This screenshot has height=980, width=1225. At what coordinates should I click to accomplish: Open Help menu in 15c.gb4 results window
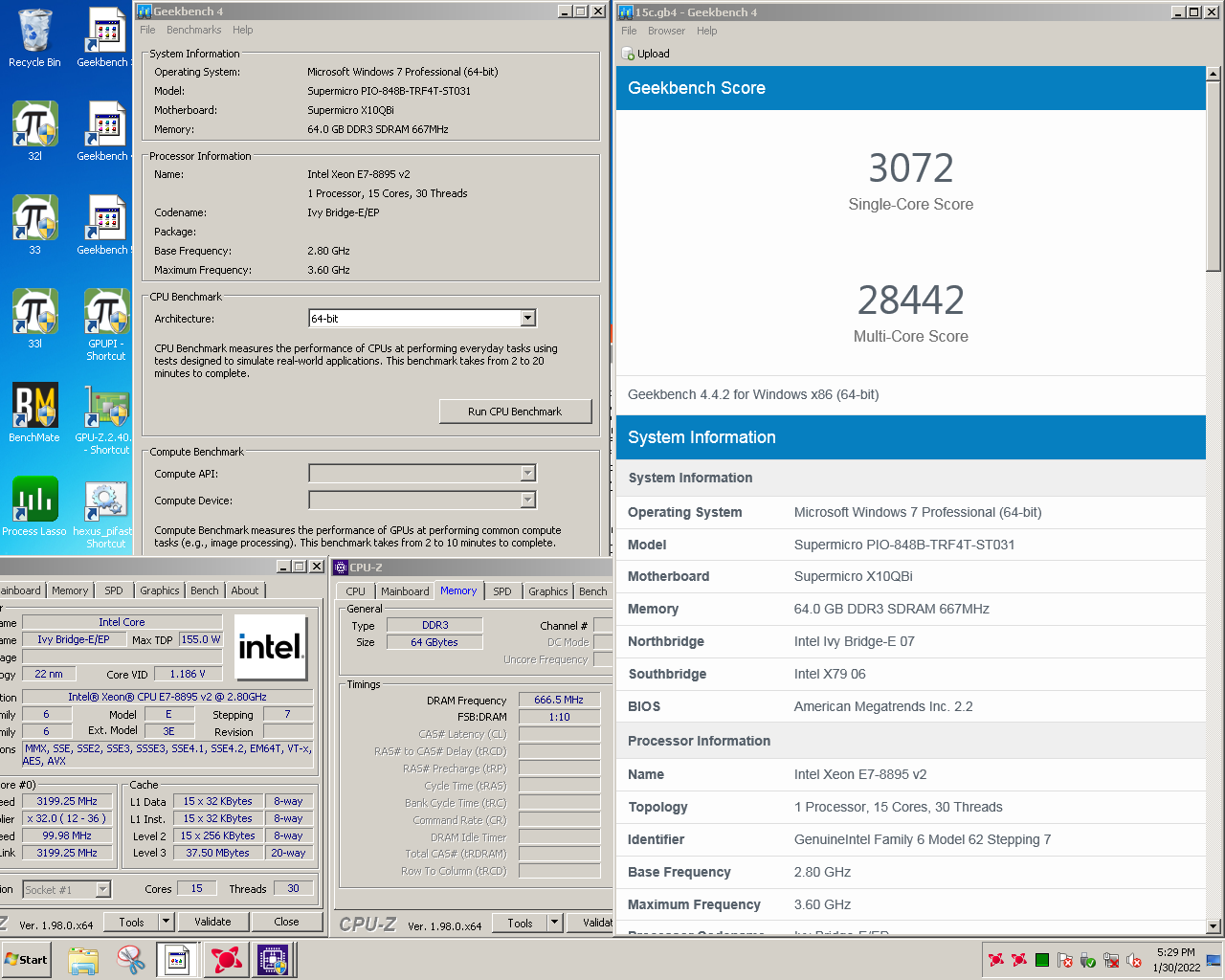coord(707,31)
